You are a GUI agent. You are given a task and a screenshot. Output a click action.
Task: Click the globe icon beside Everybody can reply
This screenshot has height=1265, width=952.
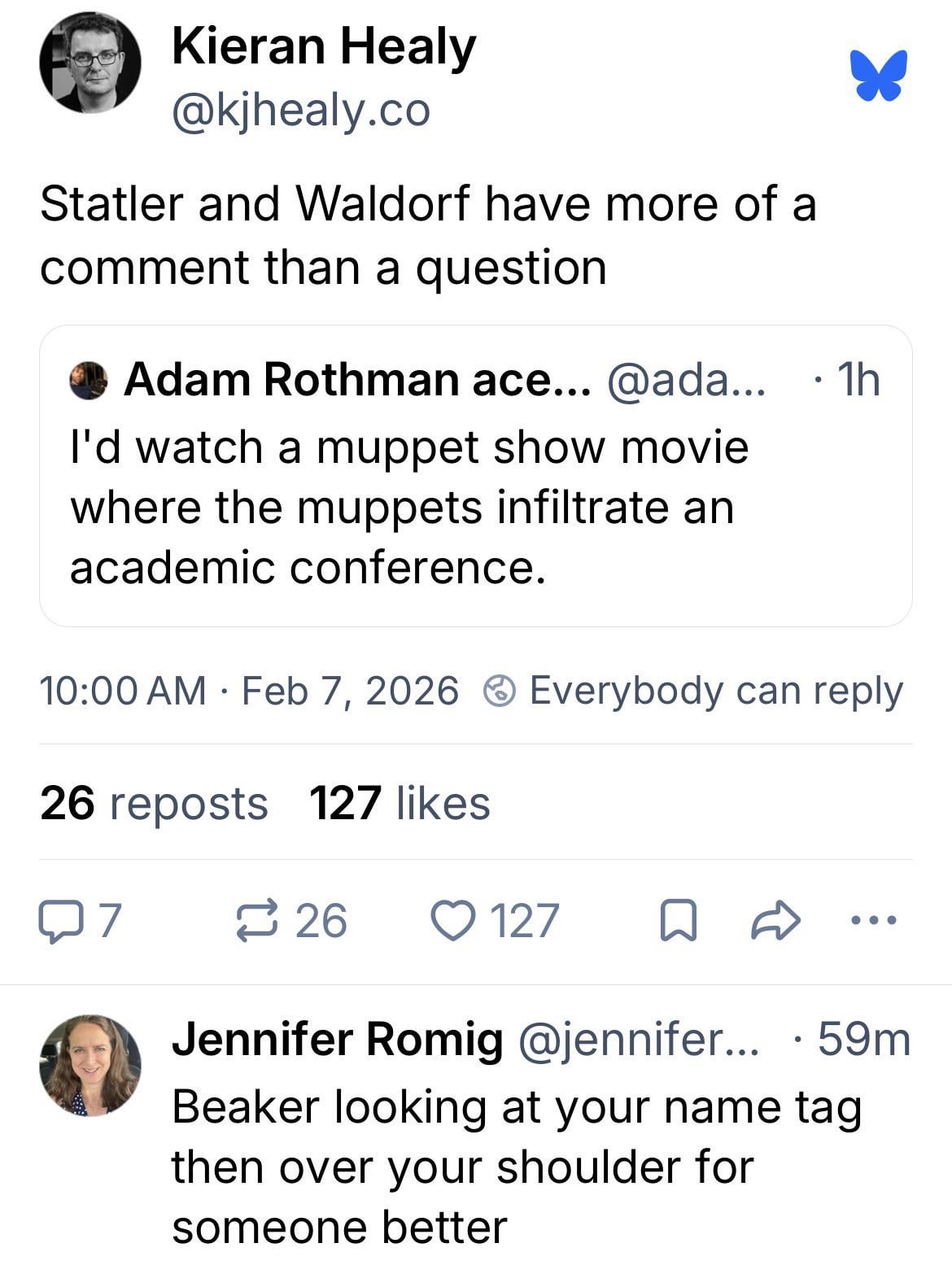coord(500,691)
